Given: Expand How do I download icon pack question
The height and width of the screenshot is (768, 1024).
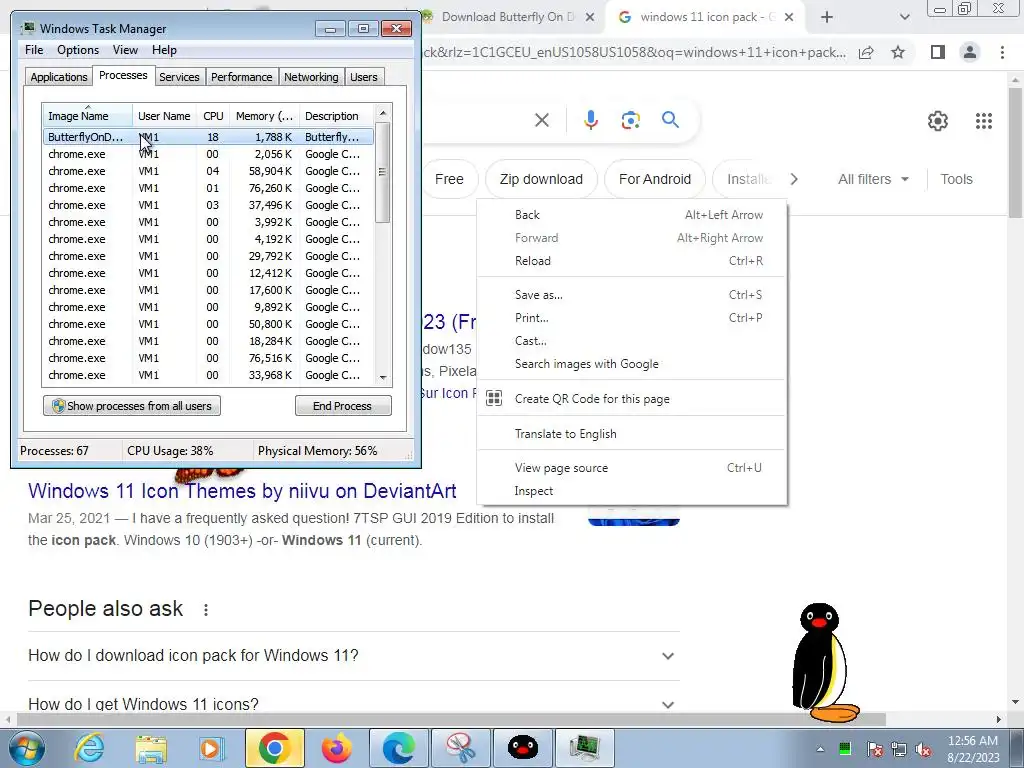Looking at the screenshot, I should point(353,656).
